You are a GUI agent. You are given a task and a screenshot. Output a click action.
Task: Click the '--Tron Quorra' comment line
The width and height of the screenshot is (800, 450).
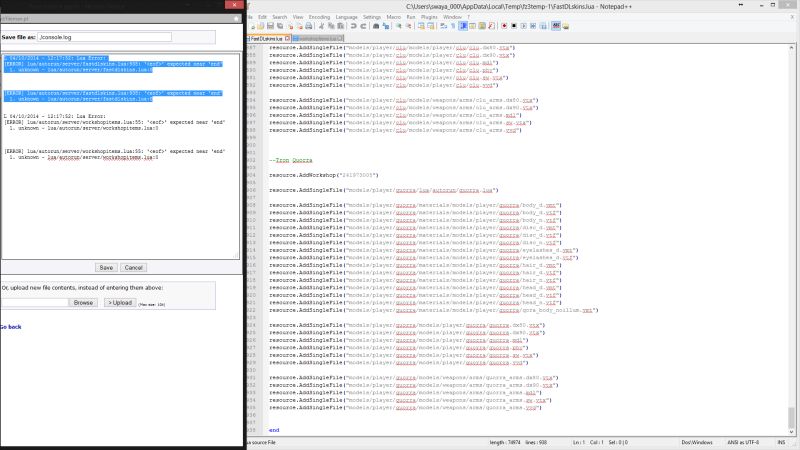pyautogui.click(x=290, y=160)
